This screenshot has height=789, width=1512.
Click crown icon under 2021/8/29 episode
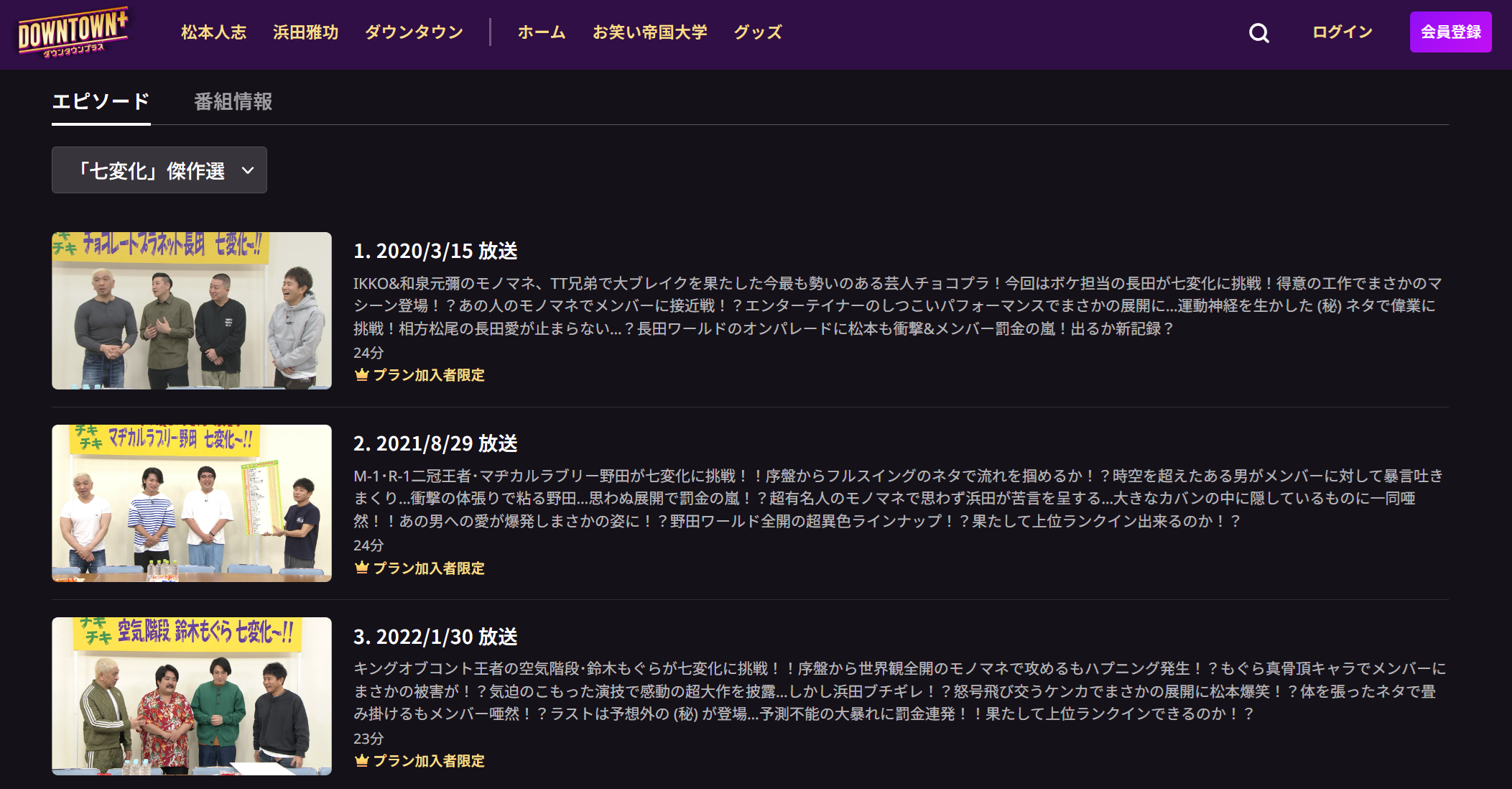362,568
